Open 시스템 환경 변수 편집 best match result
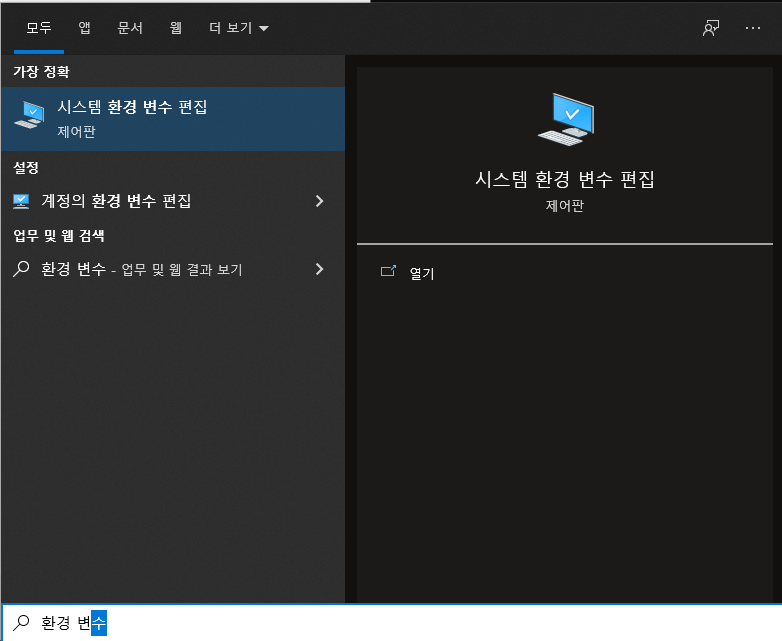The height and width of the screenshot is (641, 782). point(173,119)
